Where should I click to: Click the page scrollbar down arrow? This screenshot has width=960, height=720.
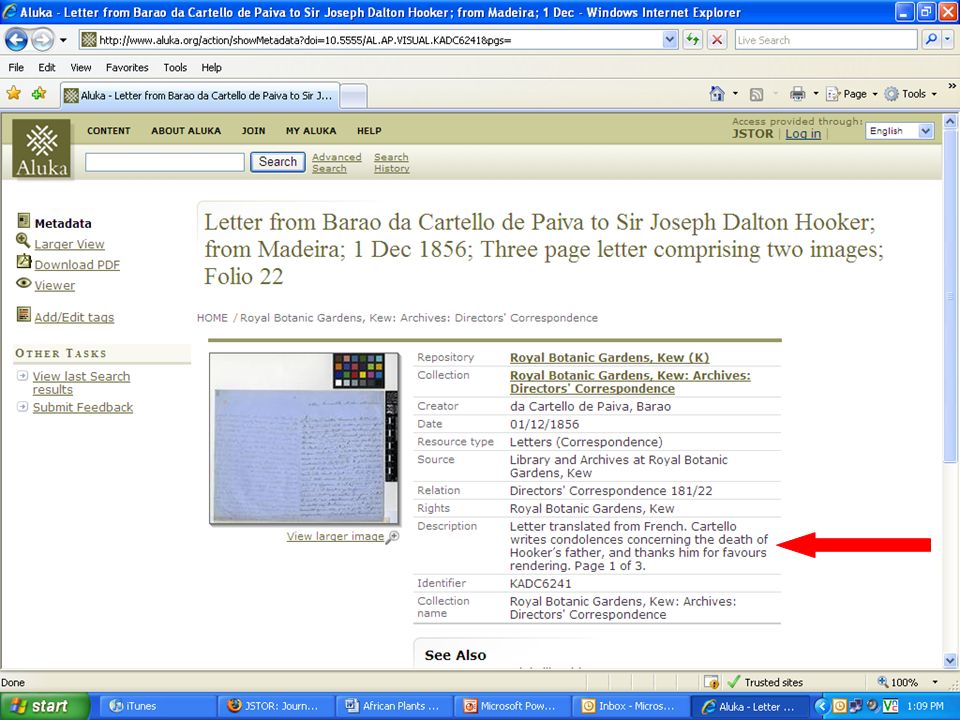[950, 661]
